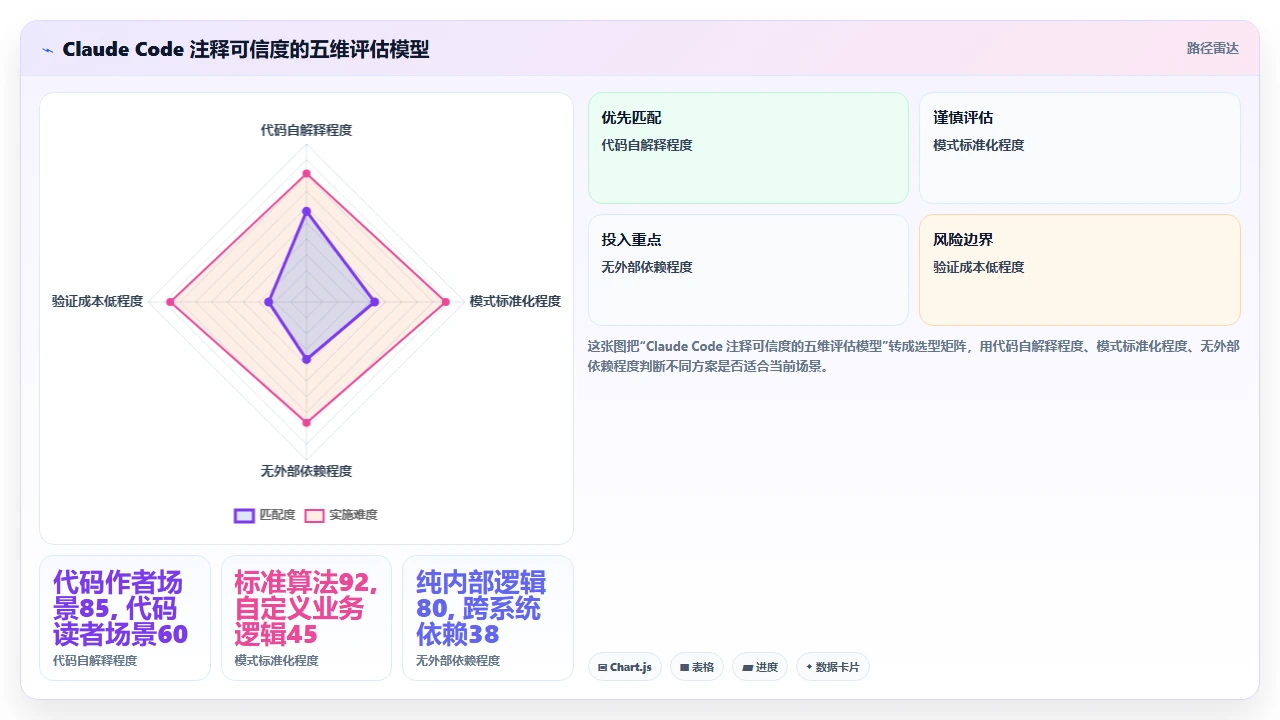Toggle the 匹配度 legend item

265,515
